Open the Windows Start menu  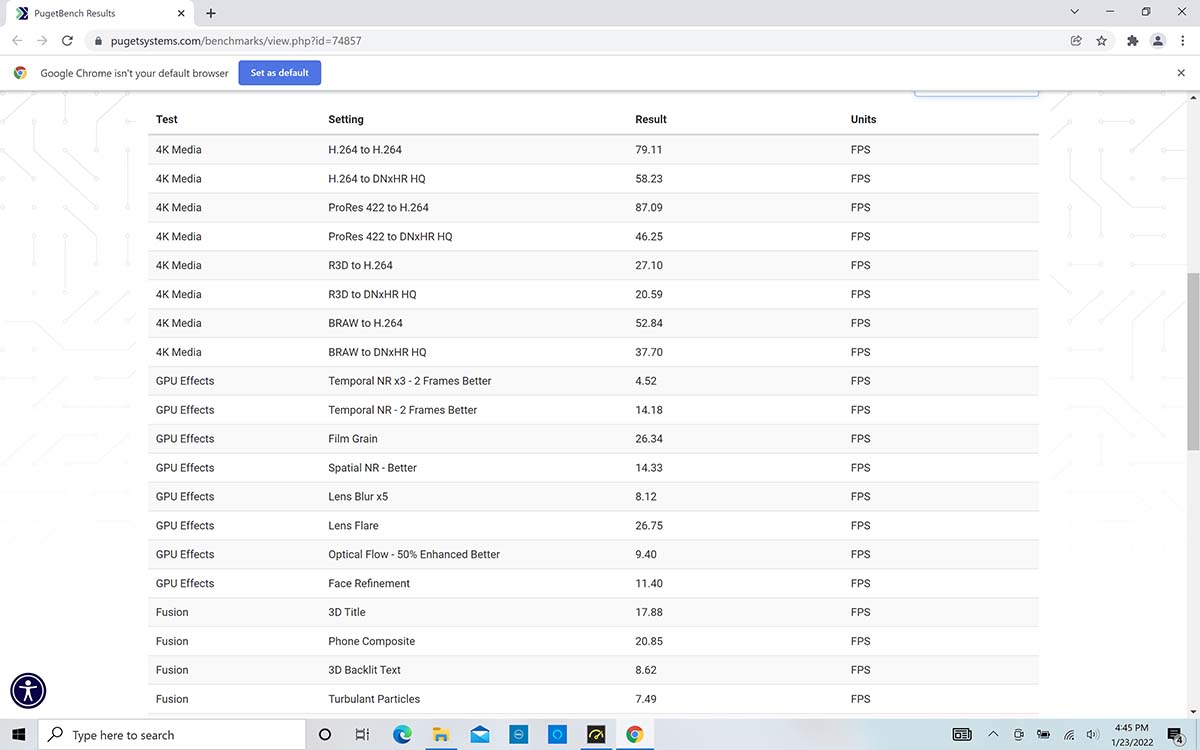coord(18,735)
